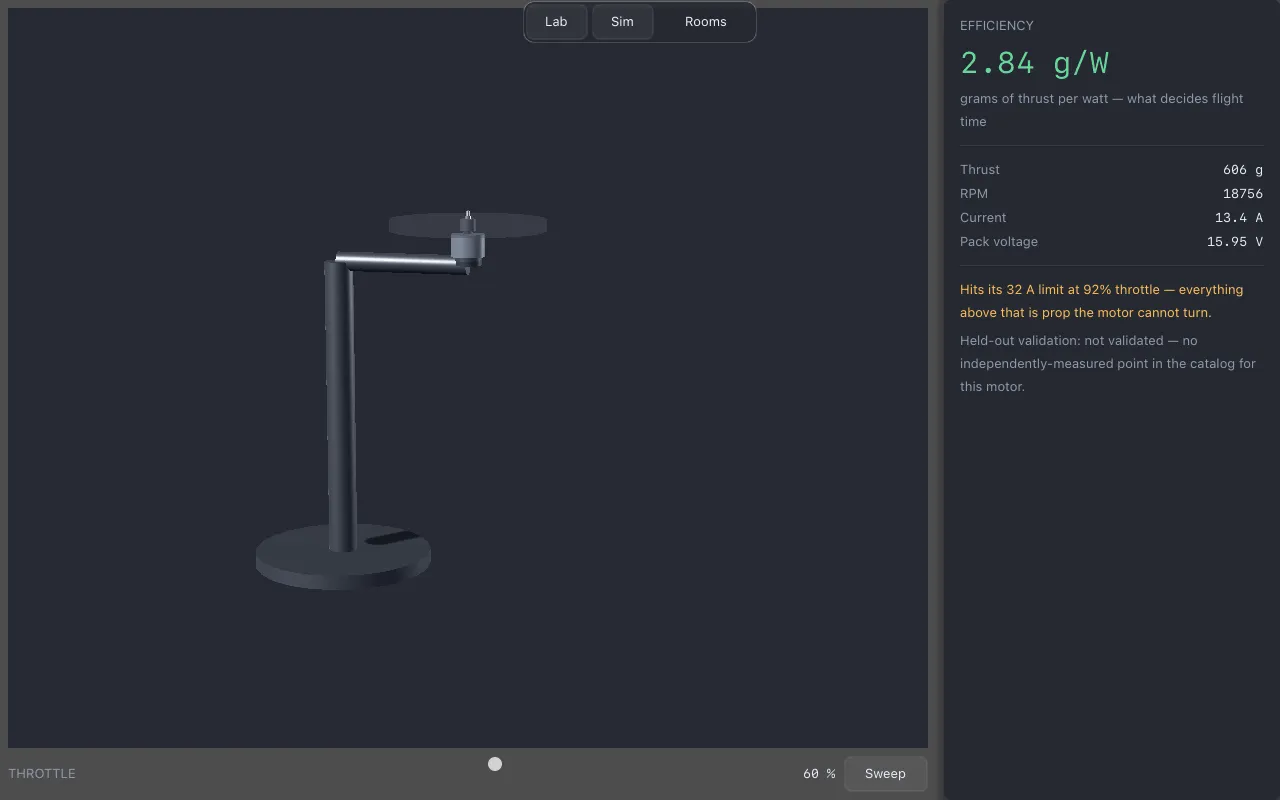
Task: Click the Current row label
Action: [983, 218]
